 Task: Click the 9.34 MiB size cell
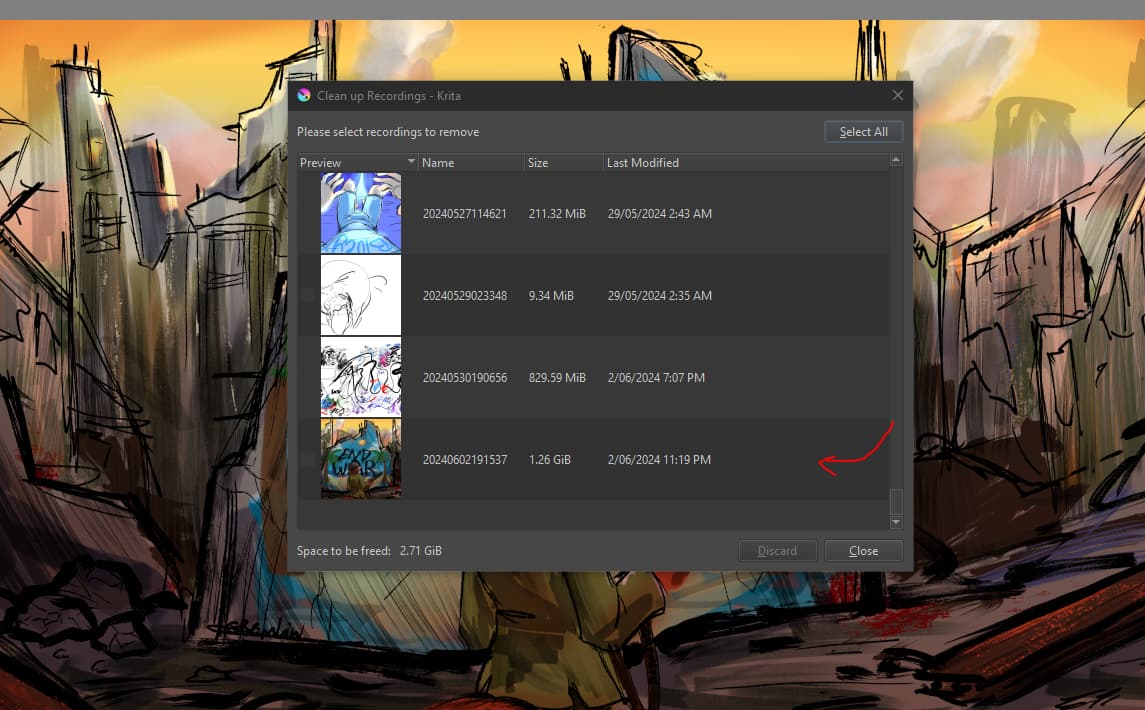(x=551, y=295)
